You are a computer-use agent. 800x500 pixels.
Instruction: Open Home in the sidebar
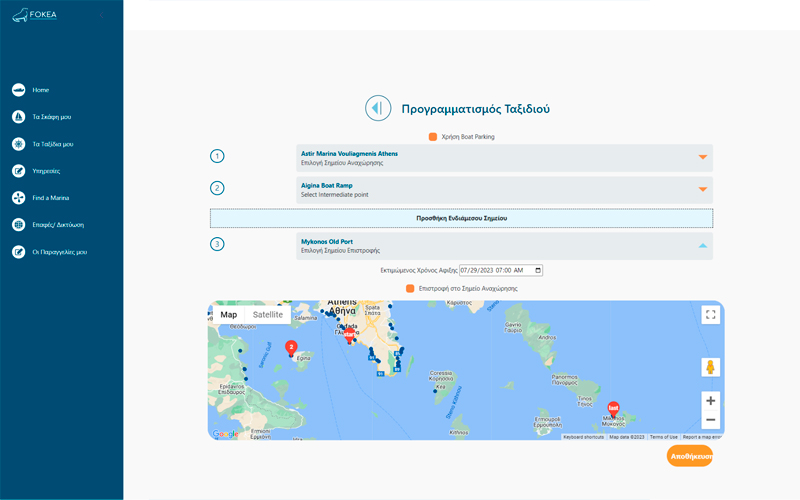(x=41, y=90)
